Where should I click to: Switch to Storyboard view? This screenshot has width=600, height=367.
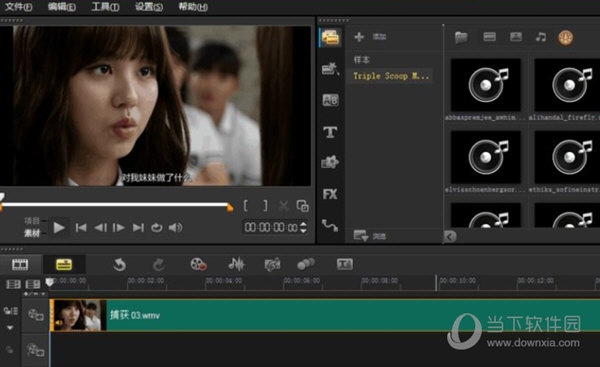pyautogui.click(x=20, y=264)
